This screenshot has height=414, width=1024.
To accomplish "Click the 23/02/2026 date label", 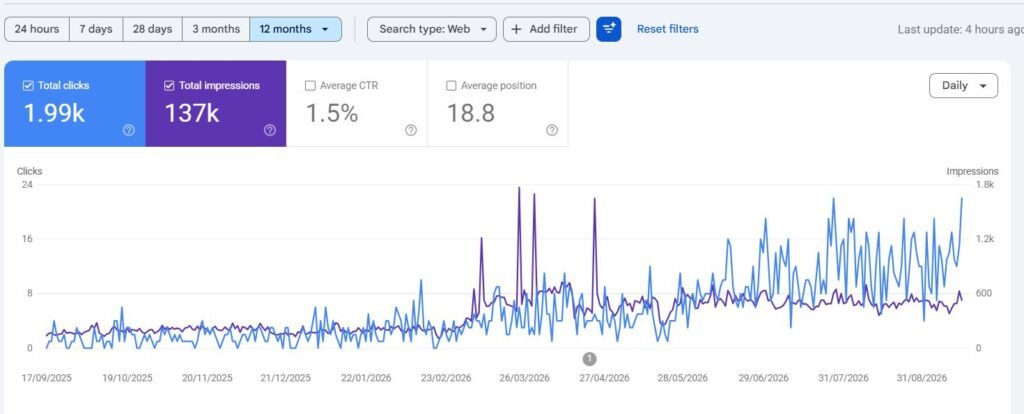I will point(446,378).
